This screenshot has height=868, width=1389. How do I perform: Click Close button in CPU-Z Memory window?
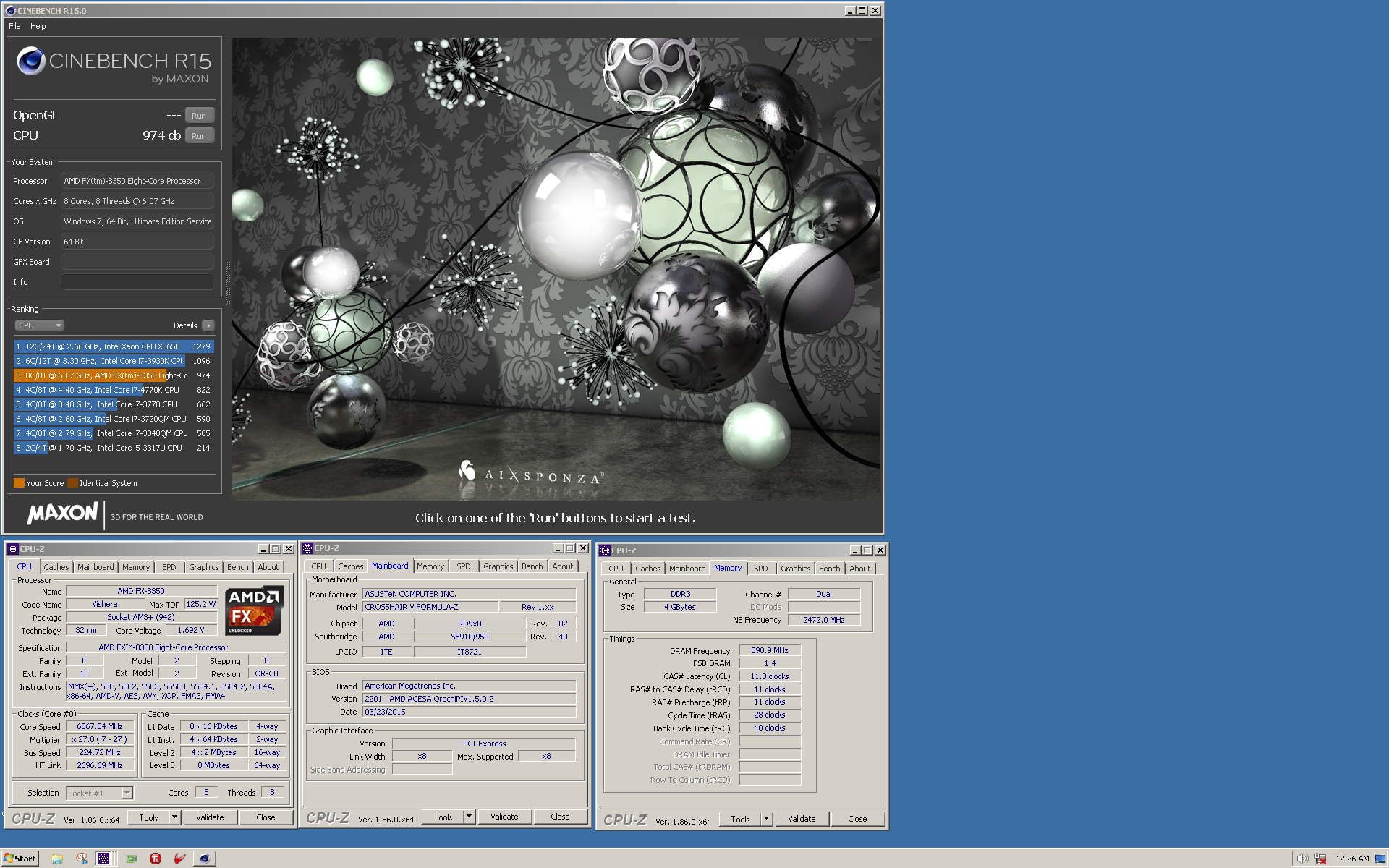tap(857, 819)
